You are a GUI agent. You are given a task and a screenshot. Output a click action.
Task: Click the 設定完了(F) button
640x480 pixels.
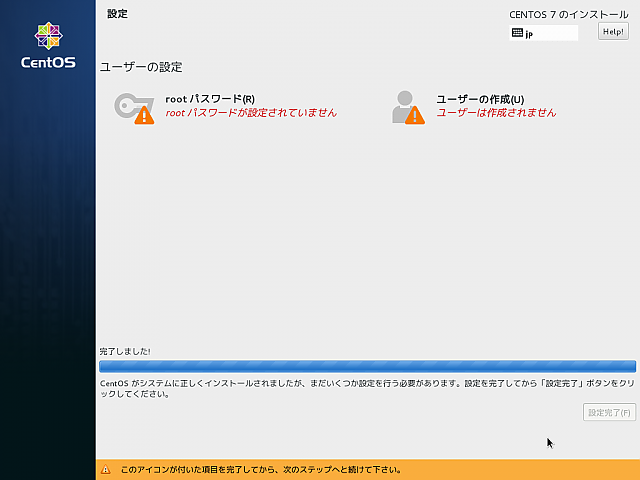609,412
